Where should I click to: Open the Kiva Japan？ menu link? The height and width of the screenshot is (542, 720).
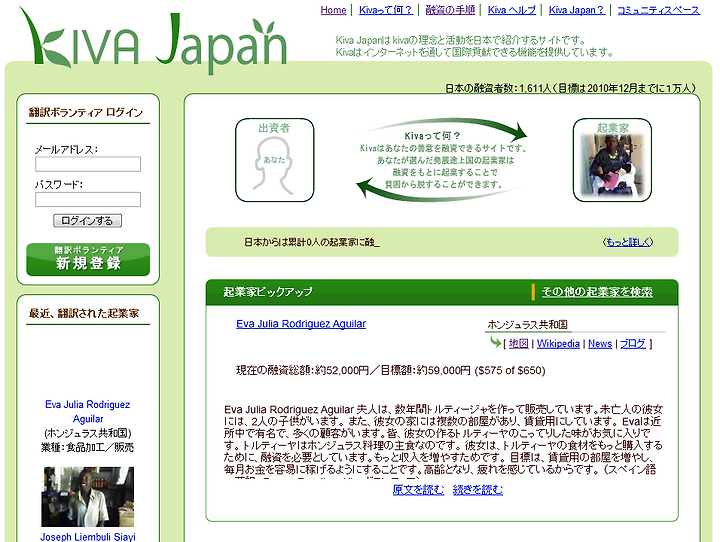coord(576,10)
